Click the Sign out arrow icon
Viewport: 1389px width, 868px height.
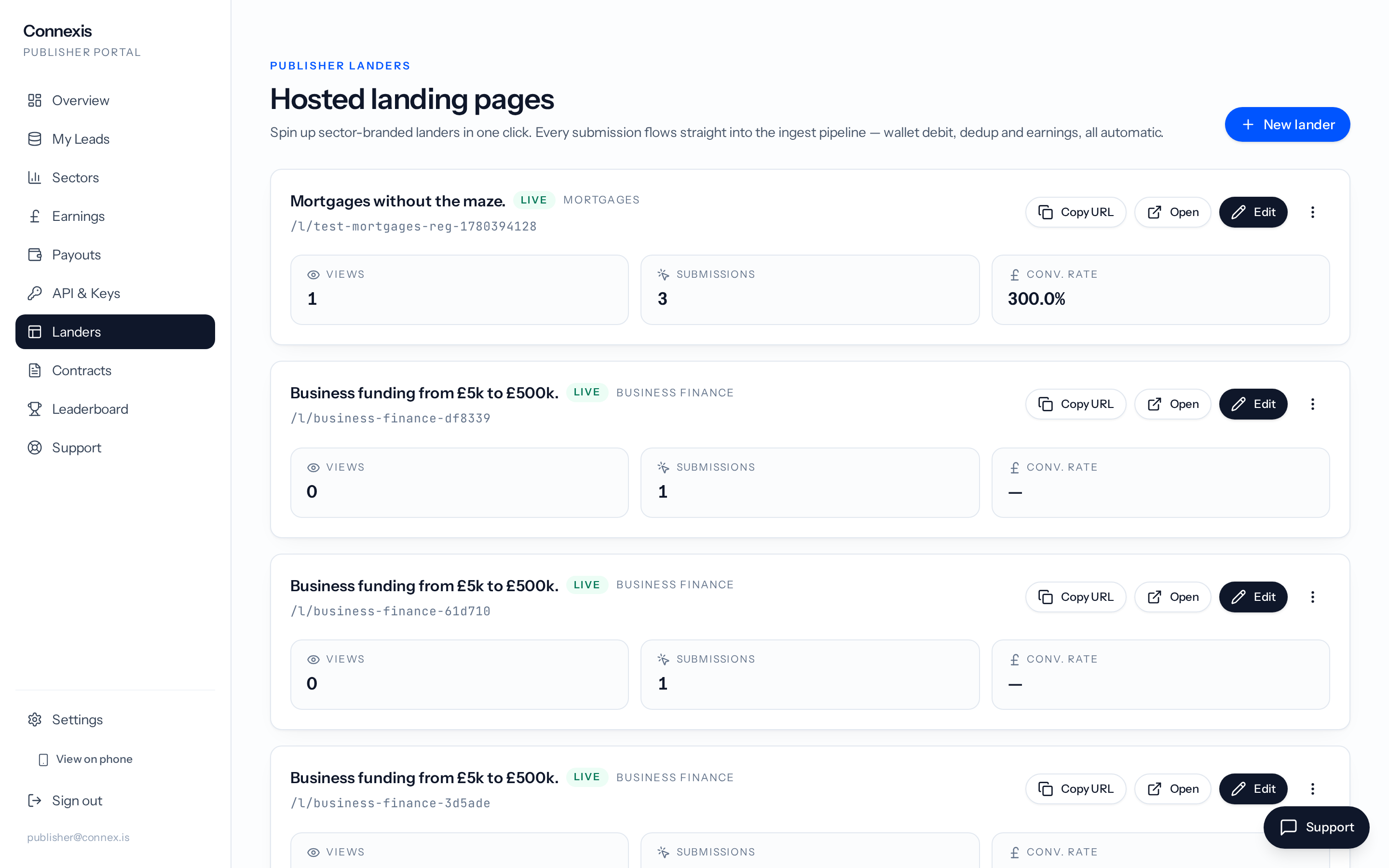tap(34, 800)
